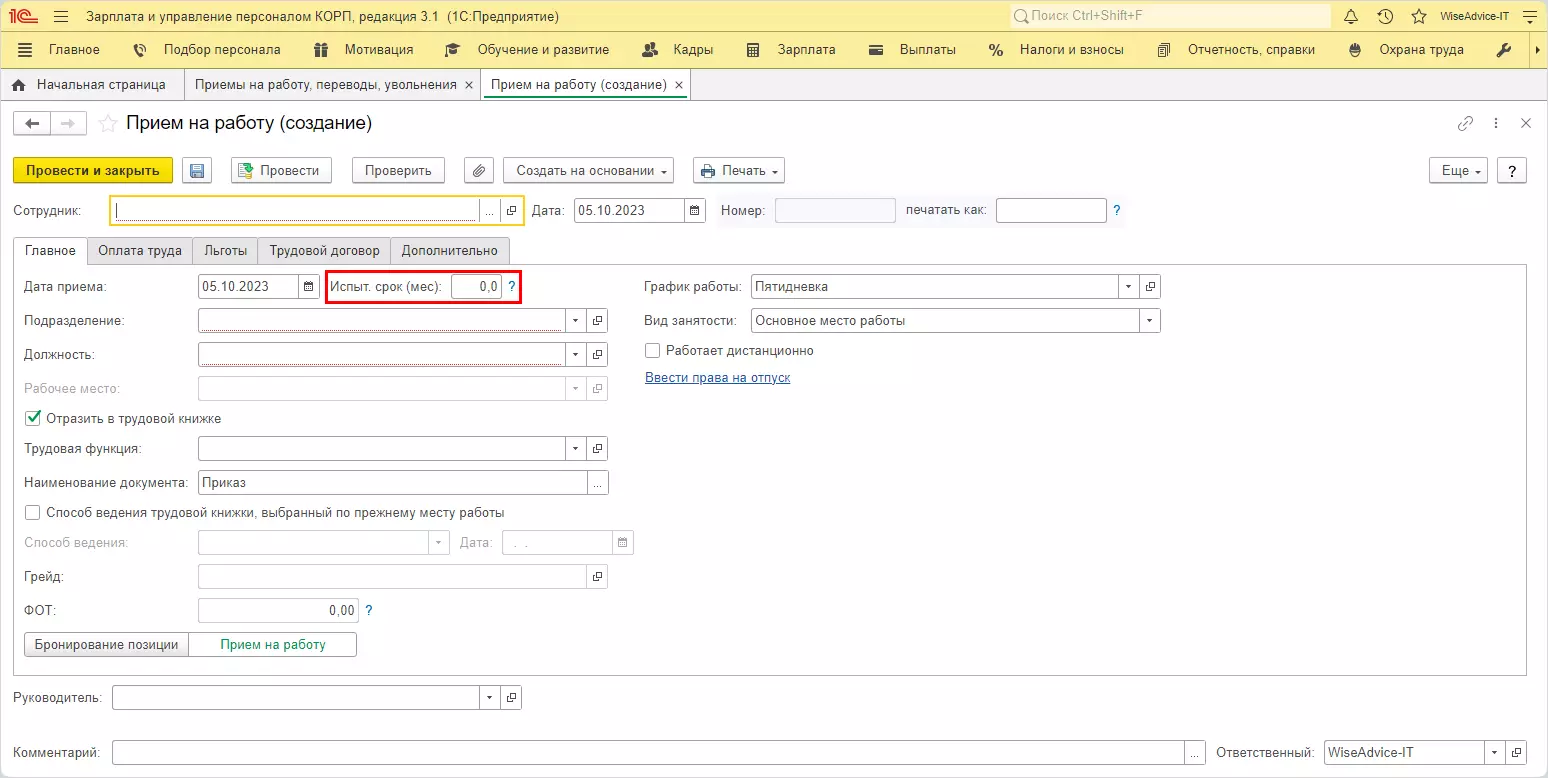
Task: Open the notifications bell icon
Action: coord(1351,17)
